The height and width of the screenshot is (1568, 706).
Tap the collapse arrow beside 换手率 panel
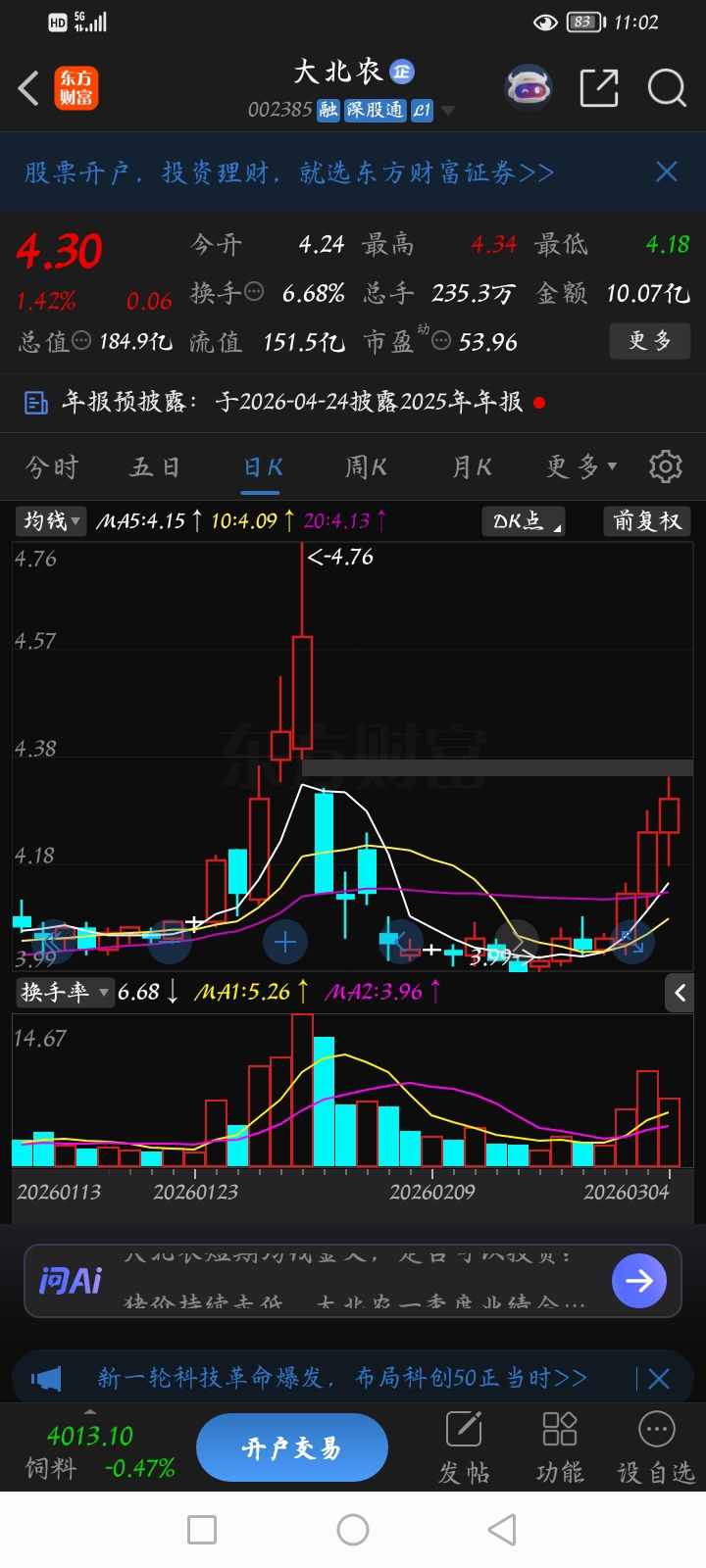coord(680,992)
